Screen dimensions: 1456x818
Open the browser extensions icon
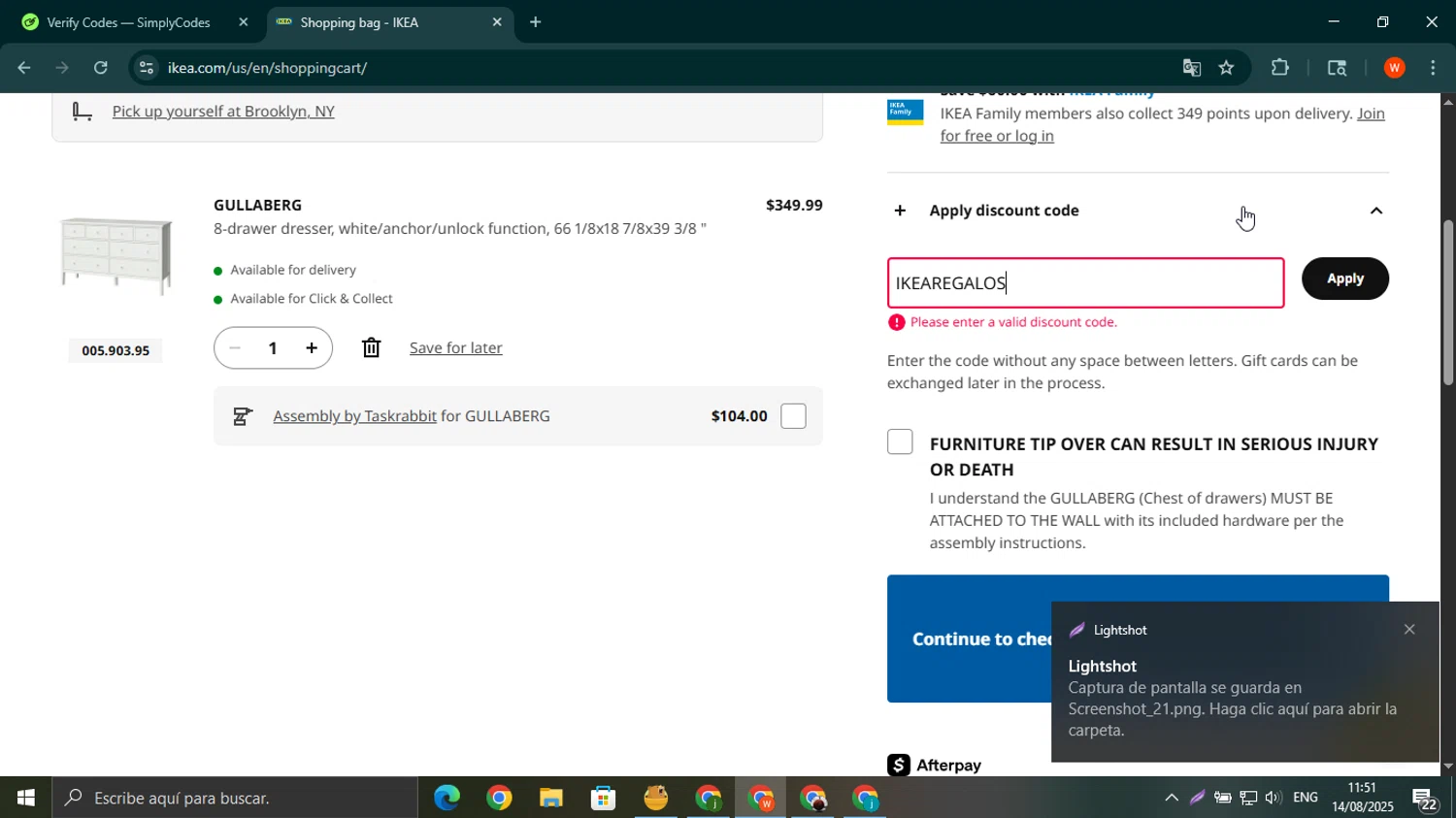pyautogui.click(x=1280, y=68)
